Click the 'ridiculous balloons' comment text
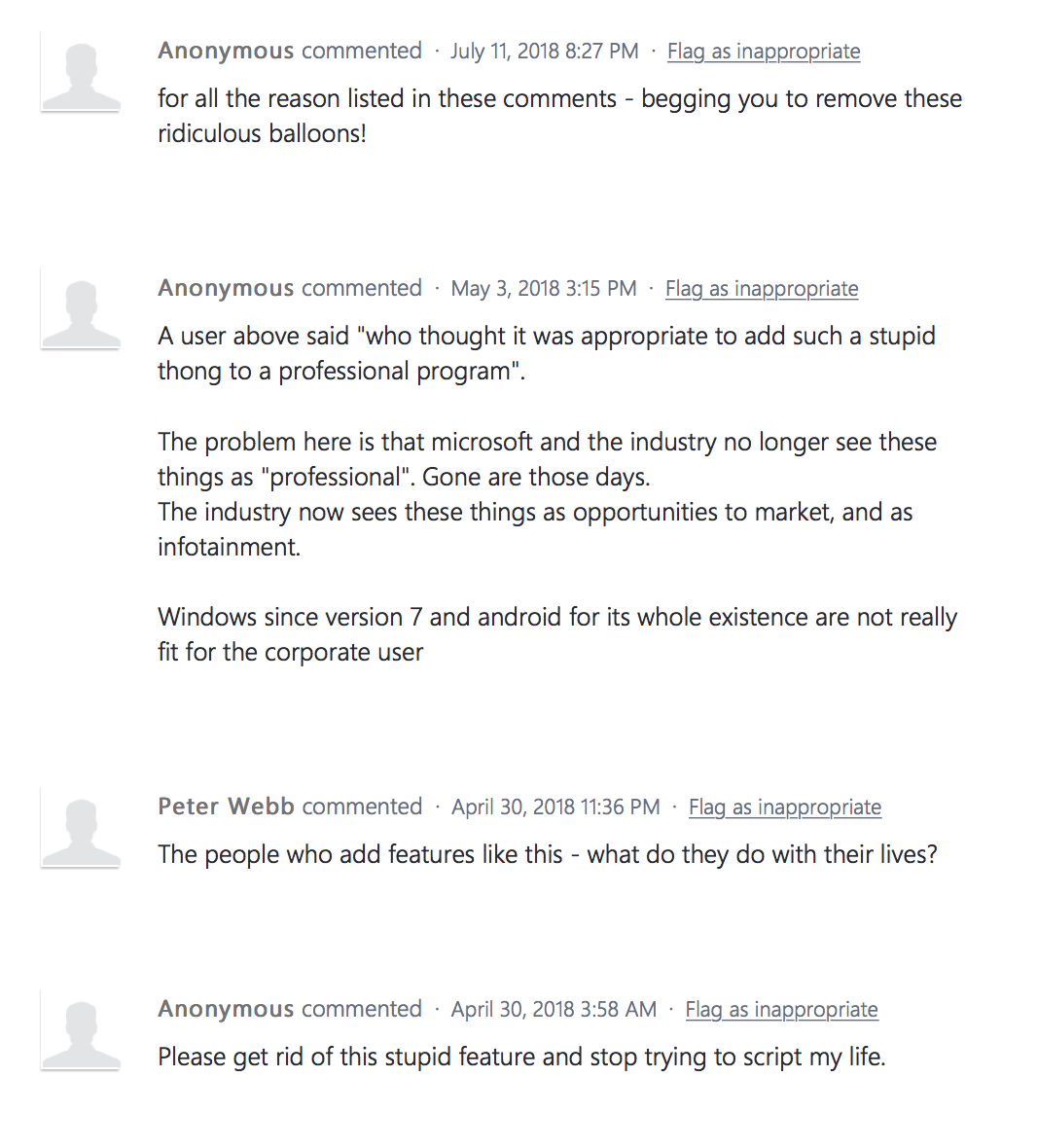Image resolution: width=1037 pixels, height=1148 pixels. click(560, 116)
